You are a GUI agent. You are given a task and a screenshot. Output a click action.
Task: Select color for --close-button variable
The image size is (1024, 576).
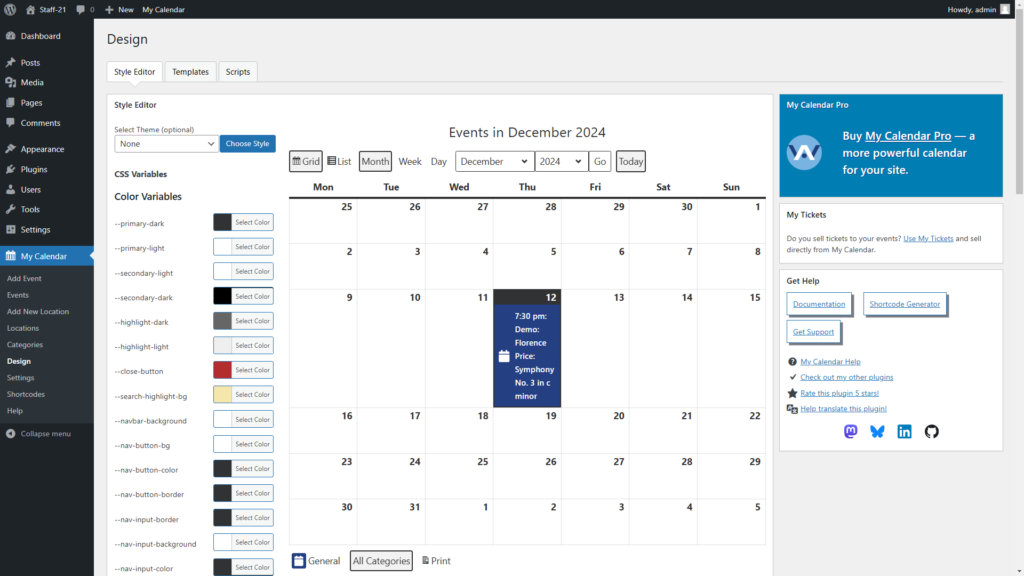click(243, 370)
